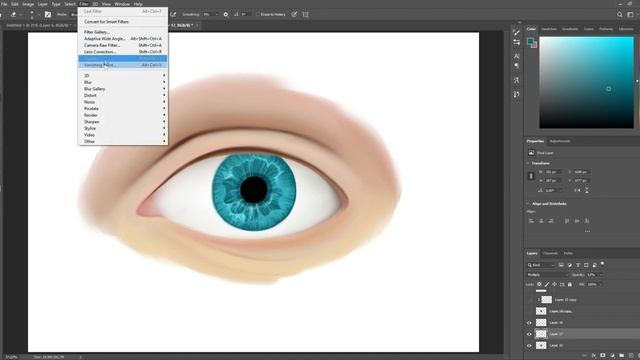Toggle lock image pixels brush icon
The height and width of the screenshot is (360, 640).
pos(547,284)
